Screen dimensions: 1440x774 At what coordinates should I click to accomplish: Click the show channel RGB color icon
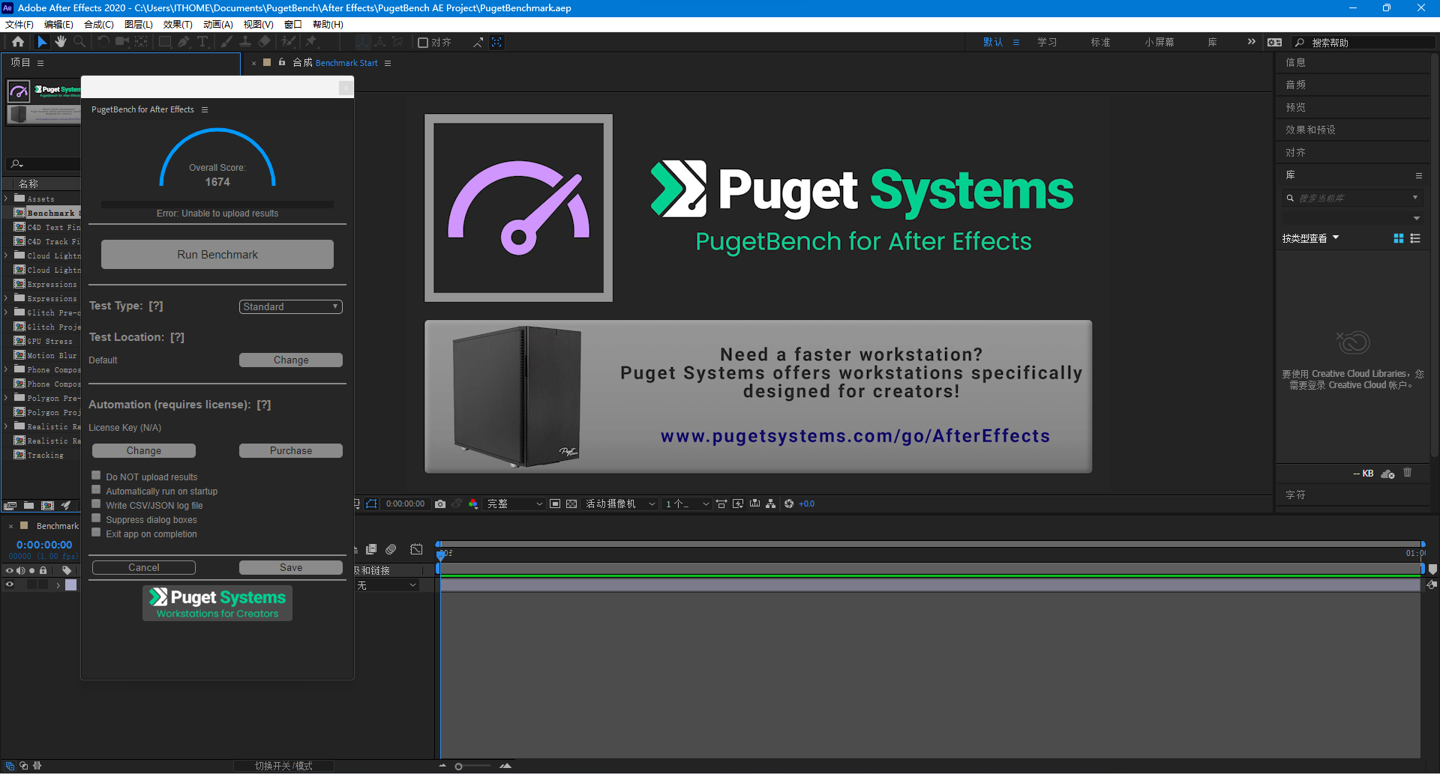473,504
